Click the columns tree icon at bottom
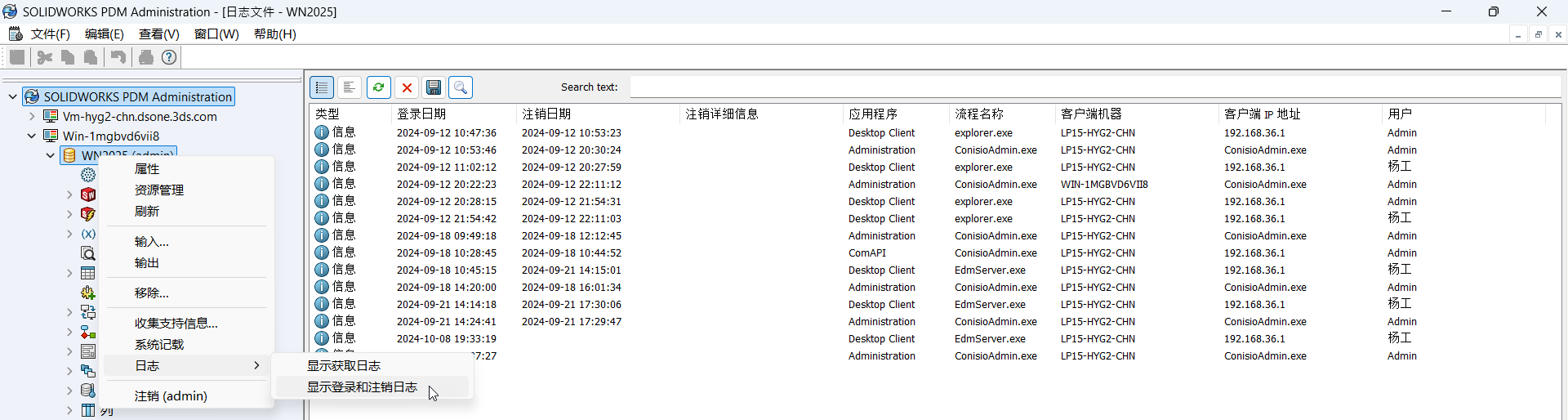 click(88, 410)
